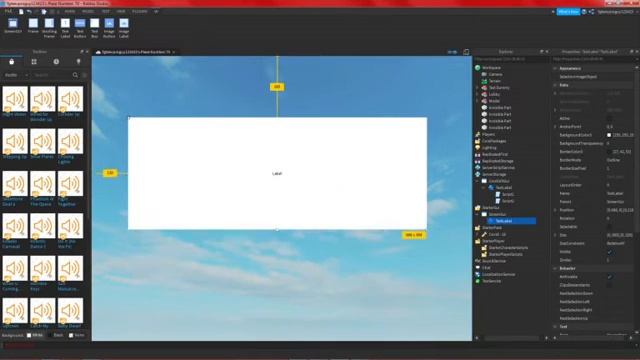
Task: Click the BorderColor3 dark swatch
Action: coord(609,151)
